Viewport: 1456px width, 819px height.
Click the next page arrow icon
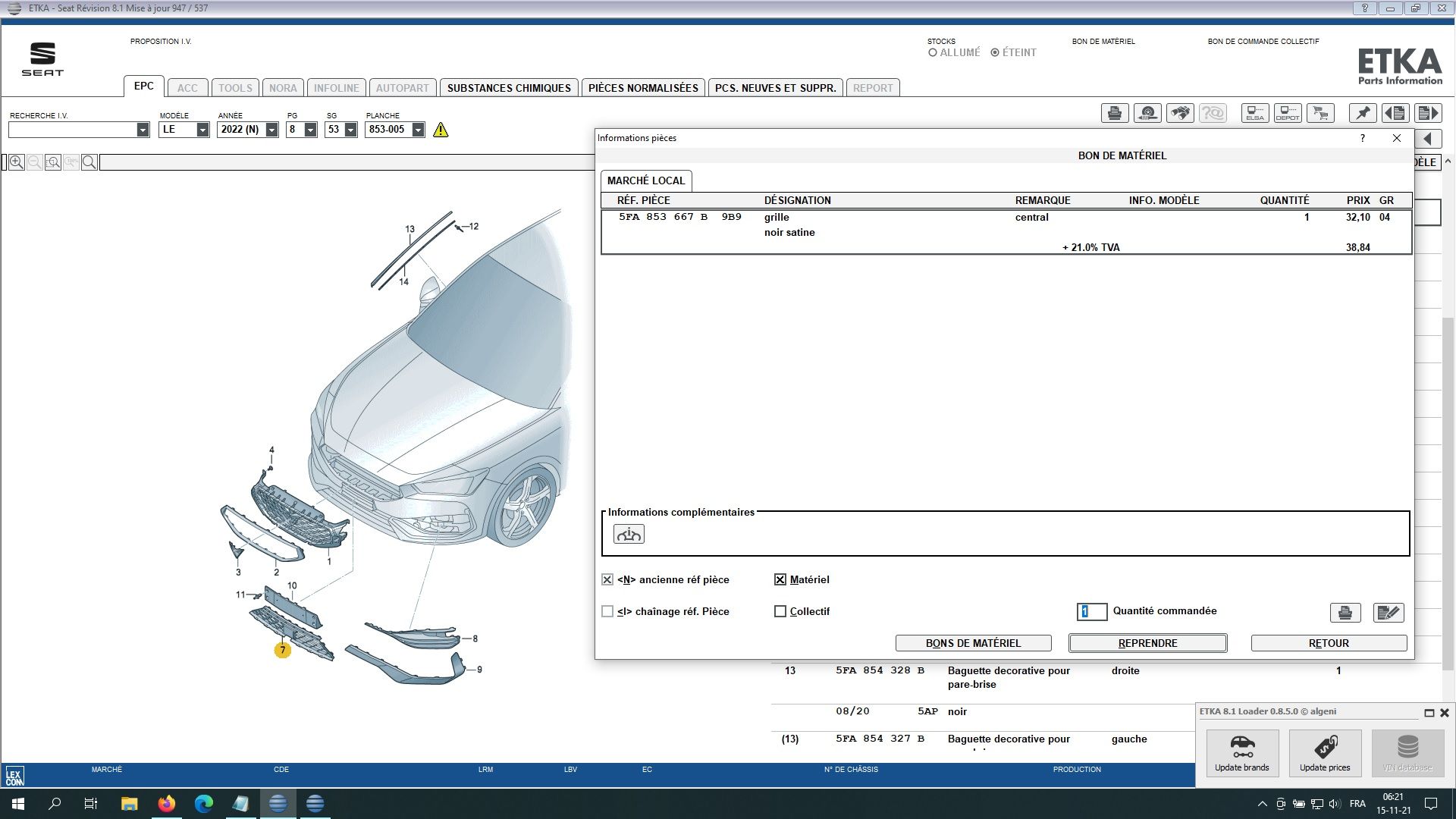tap(1428, 114)
